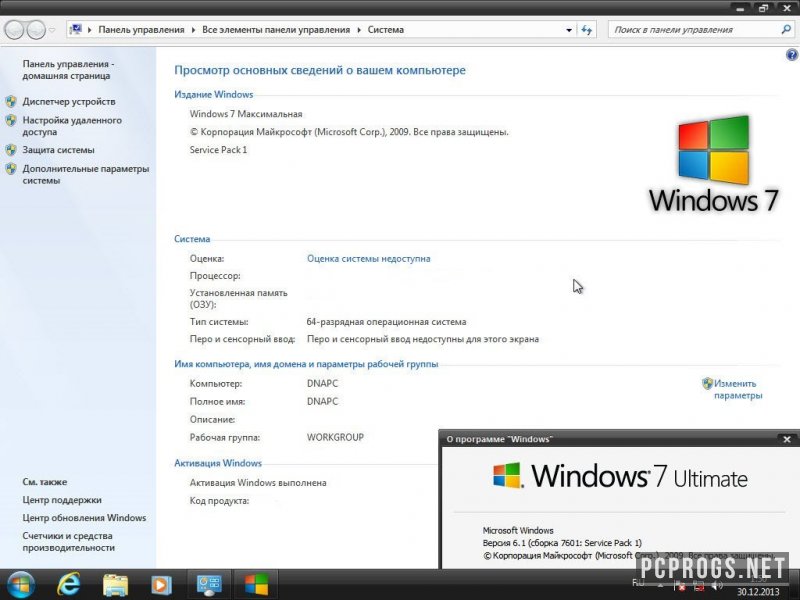Viewport: 800px width, 600px height.
Task: Expand arrow after Панель управления breadcrumb
Action: coord(193,30)
